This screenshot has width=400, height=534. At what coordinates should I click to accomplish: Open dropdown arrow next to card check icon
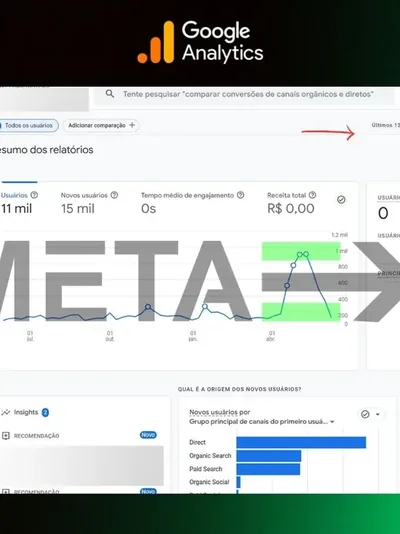(x=378, y=414)
